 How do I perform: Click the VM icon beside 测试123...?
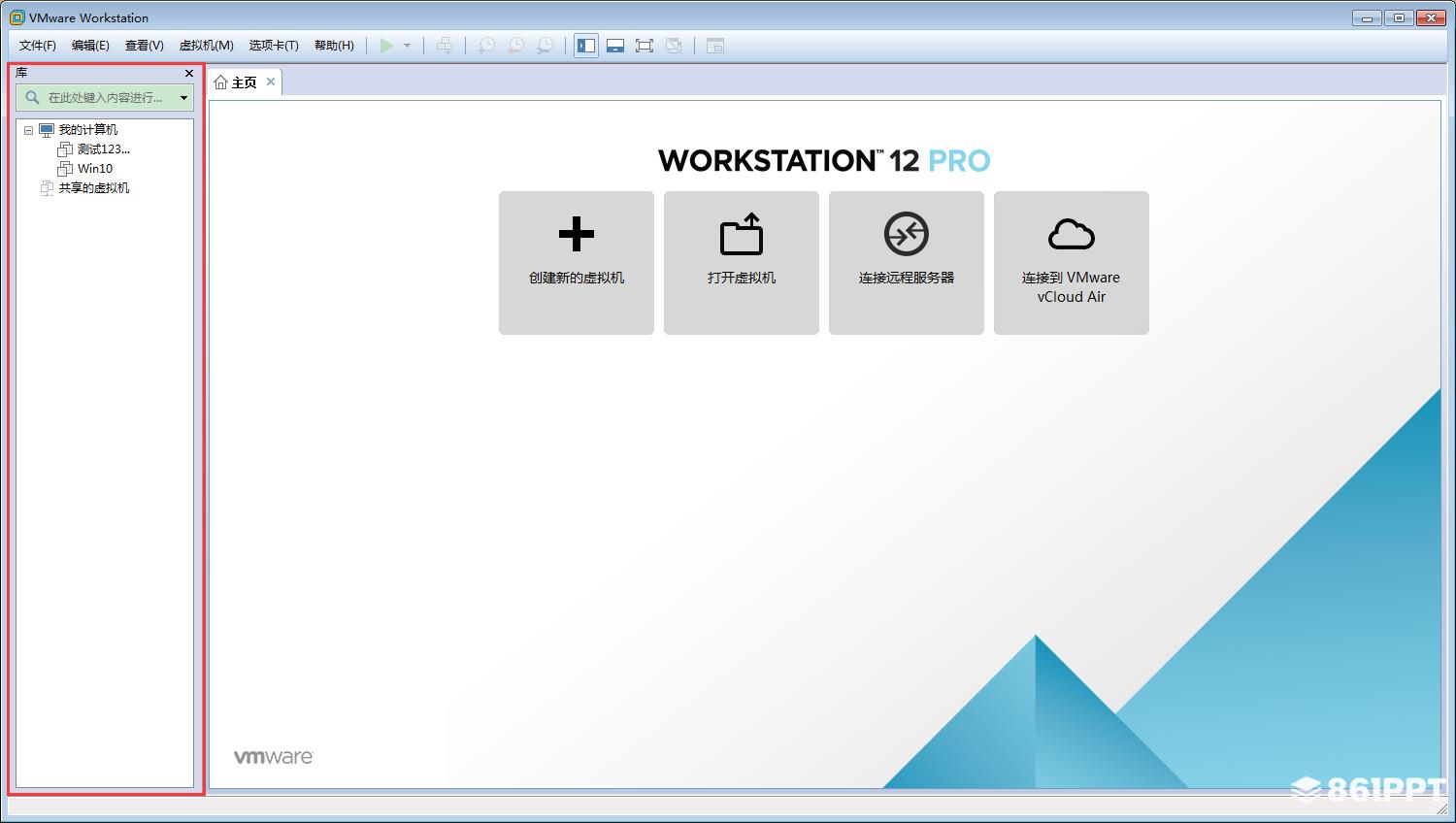coord(65,149)
